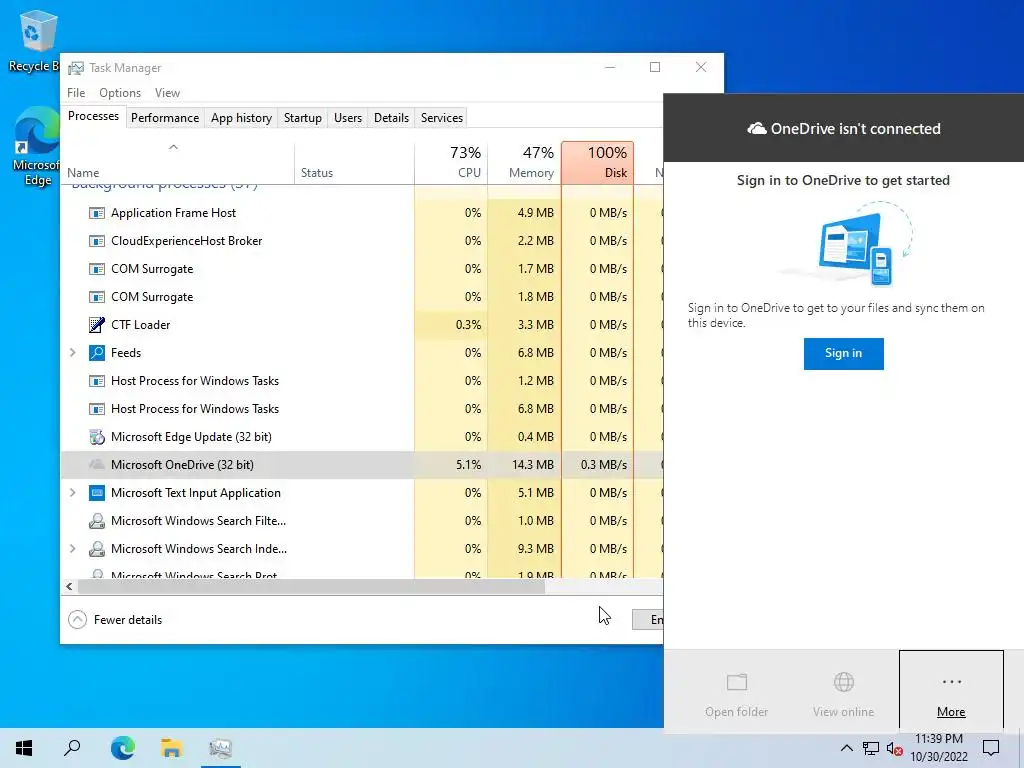Select the Microsoft OneDrive (32 bit) row
This screenshot has height=768, width=1024.
(x=362, y=465)
